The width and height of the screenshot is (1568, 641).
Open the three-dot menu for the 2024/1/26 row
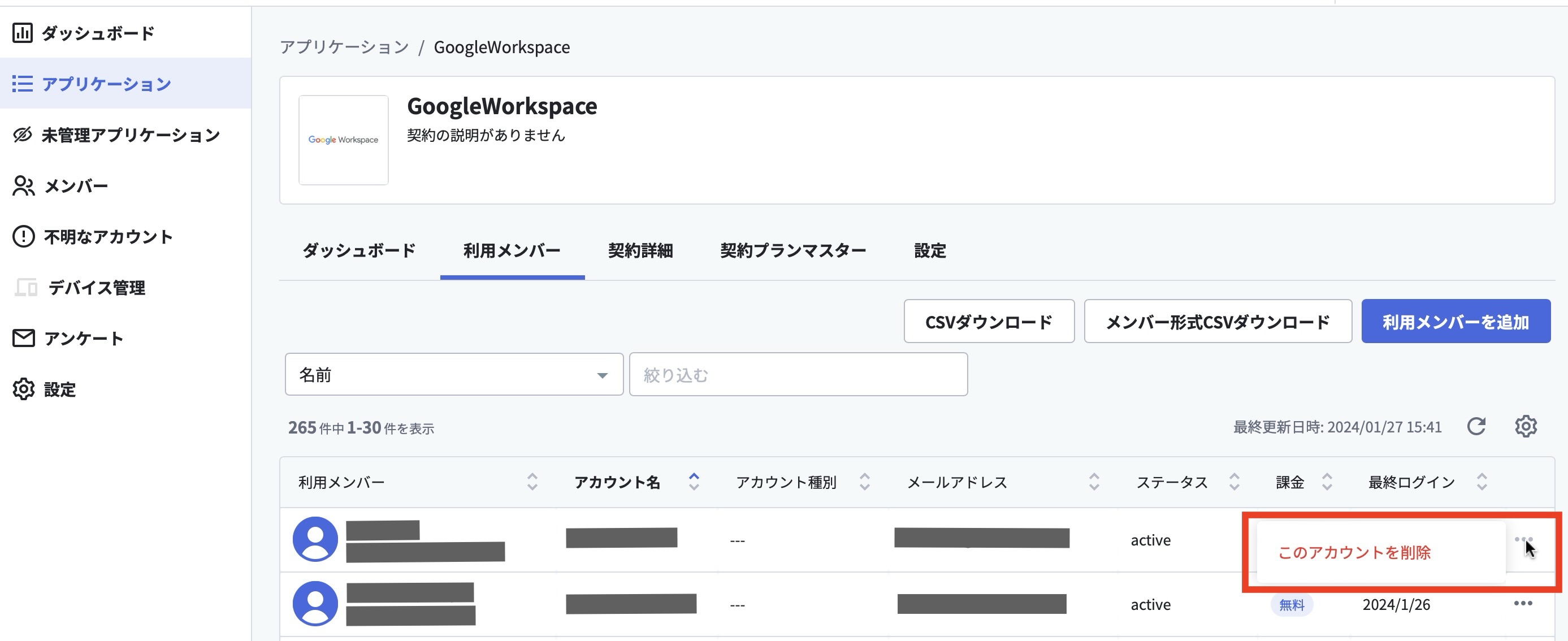tap(1523, 603)
